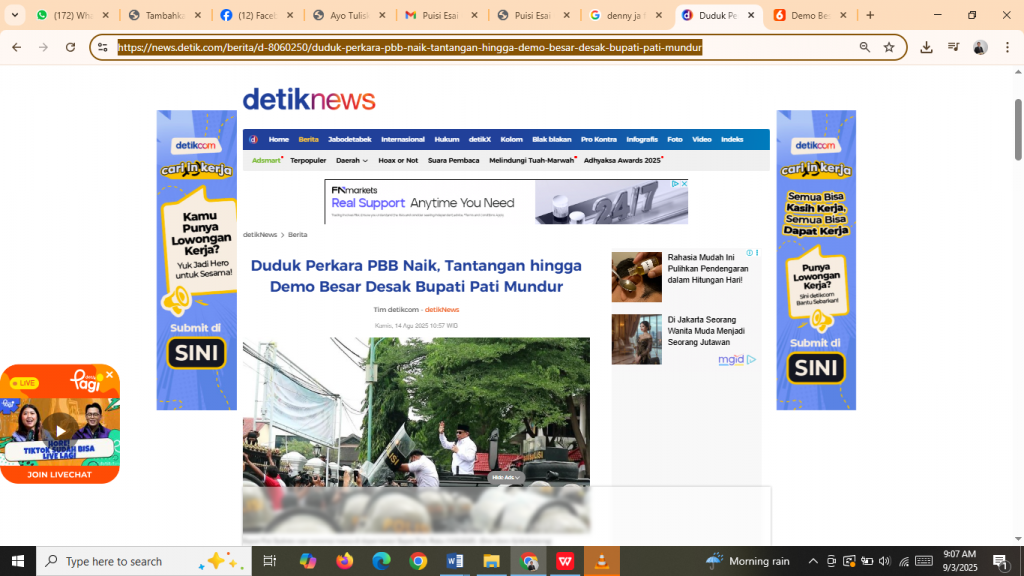The height and width of the screenshot is (576, 1024).
Task: Click the detik 'd' logo in navbar
Action: tap(254, 139)
